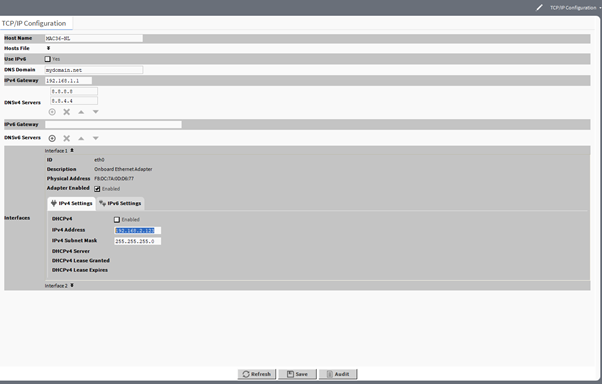
Task: Select the second DNSv4 server entry field
Action: [74, 101]
